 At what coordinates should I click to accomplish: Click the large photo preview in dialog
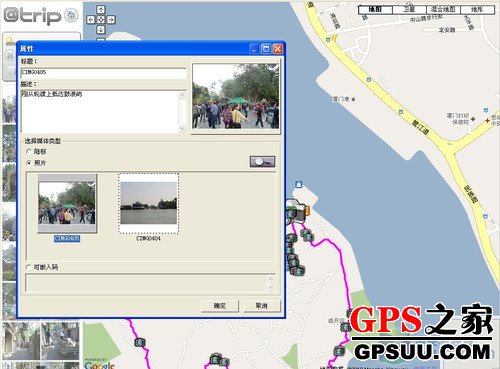coord(236,96)
